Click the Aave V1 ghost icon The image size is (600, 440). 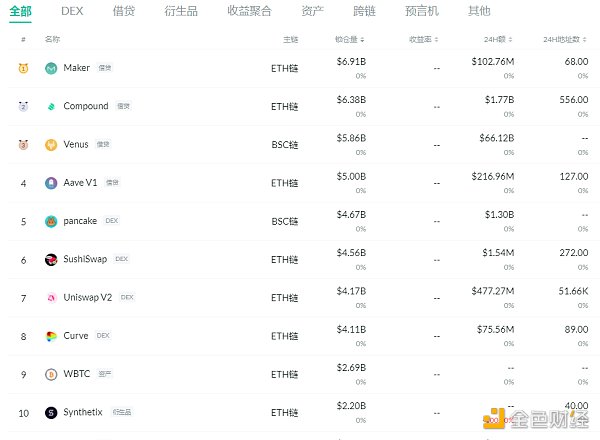coord(51,183)
